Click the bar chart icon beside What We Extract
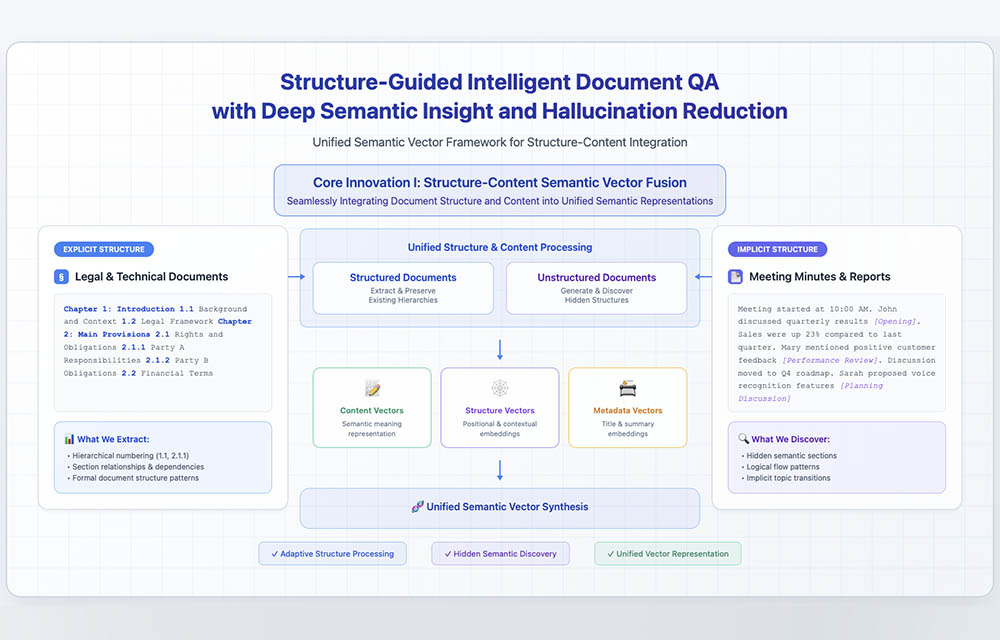This screenshot has height=640, width=1000. (x=69, y=438)
